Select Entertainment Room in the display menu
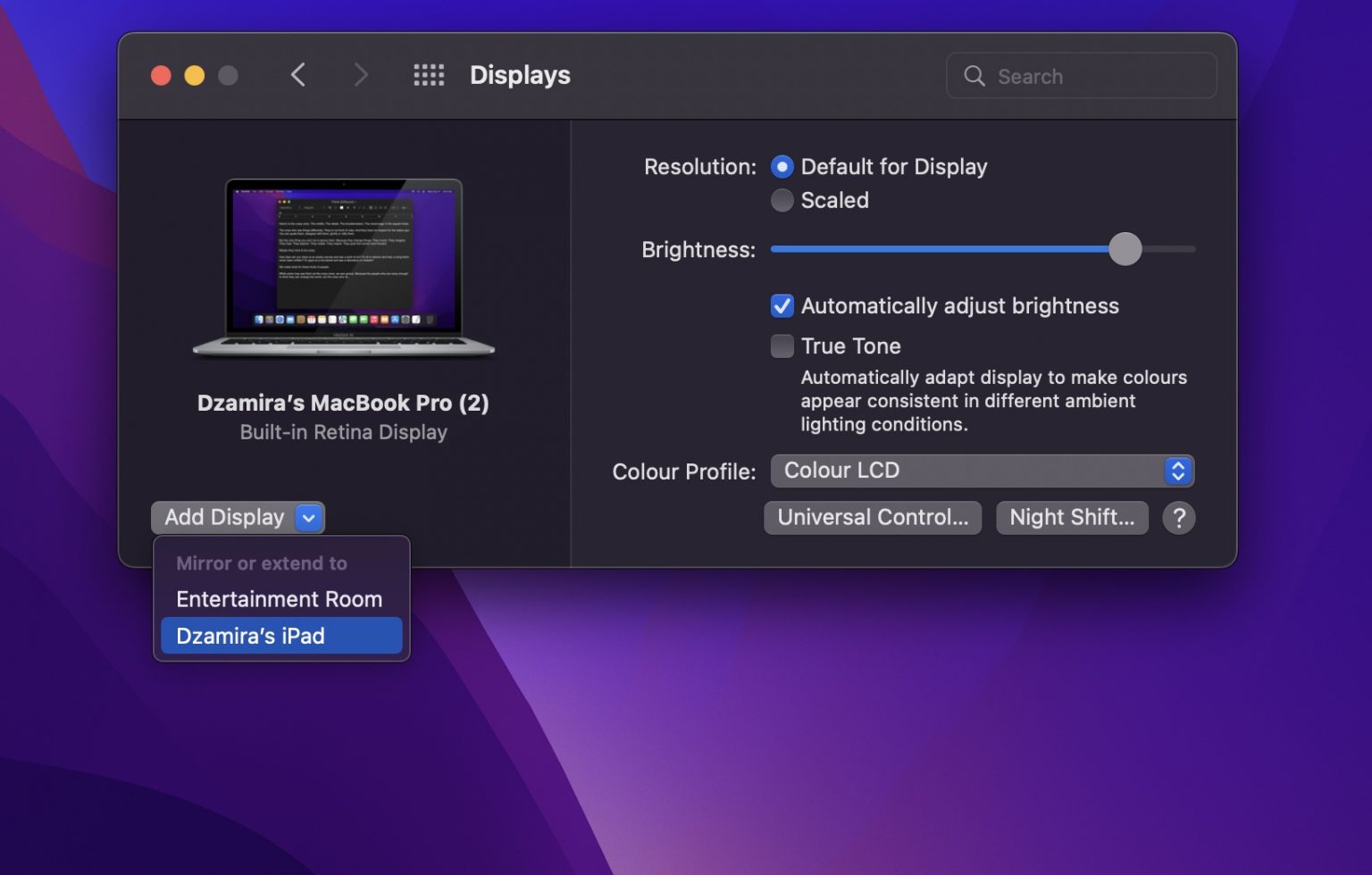Image resolution: width=1372 pixels, height=875 pixels. 280,599
